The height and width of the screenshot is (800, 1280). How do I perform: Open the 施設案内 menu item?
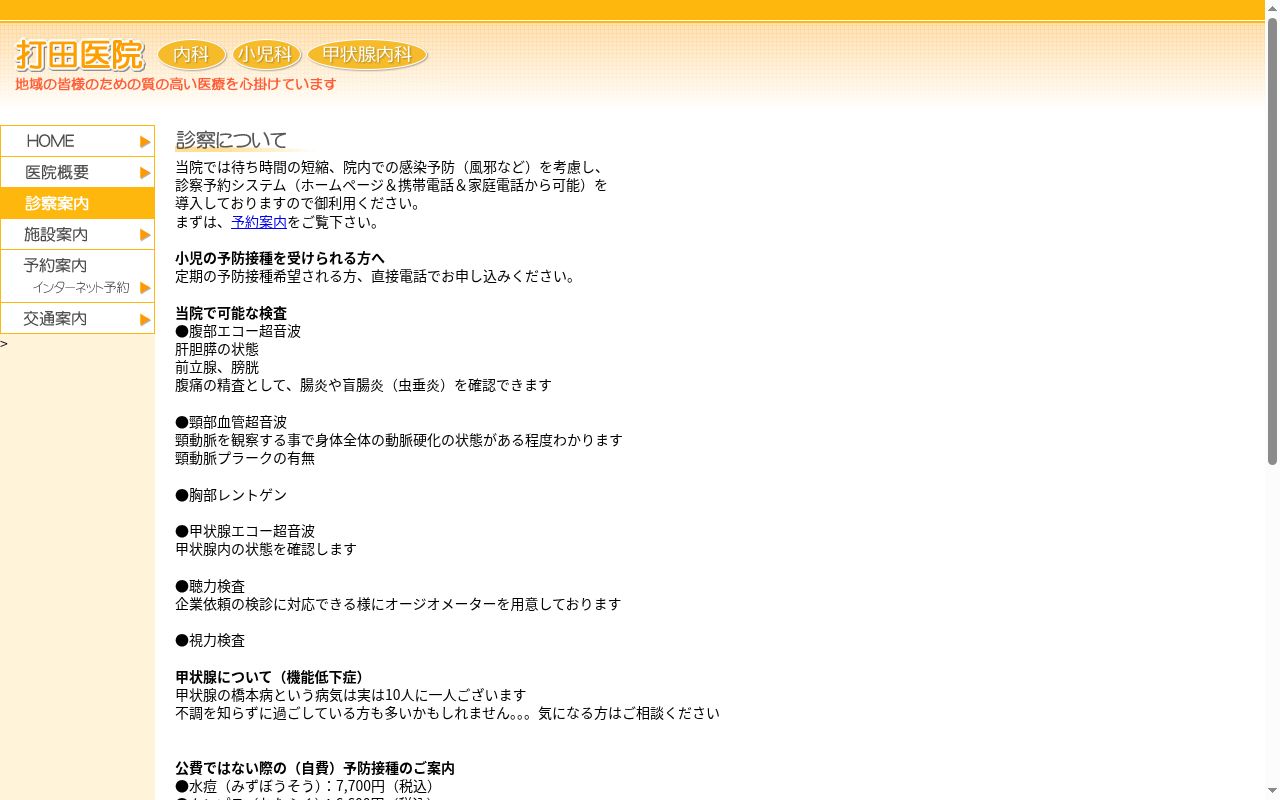pos(77,234)
